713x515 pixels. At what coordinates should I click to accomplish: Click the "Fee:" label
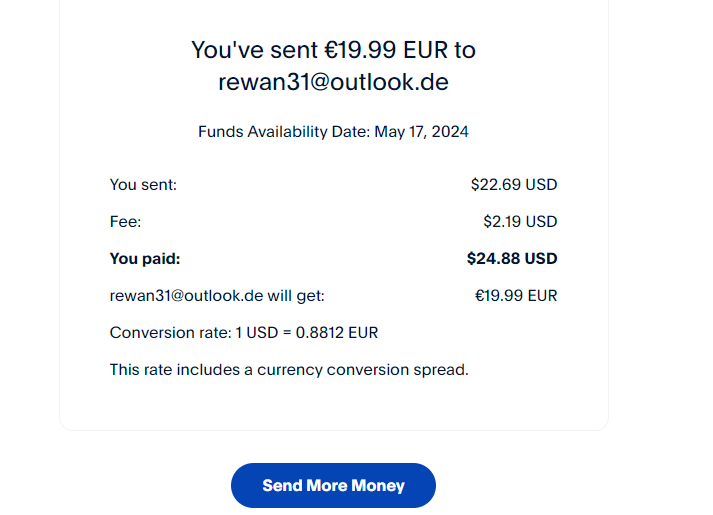123,221
